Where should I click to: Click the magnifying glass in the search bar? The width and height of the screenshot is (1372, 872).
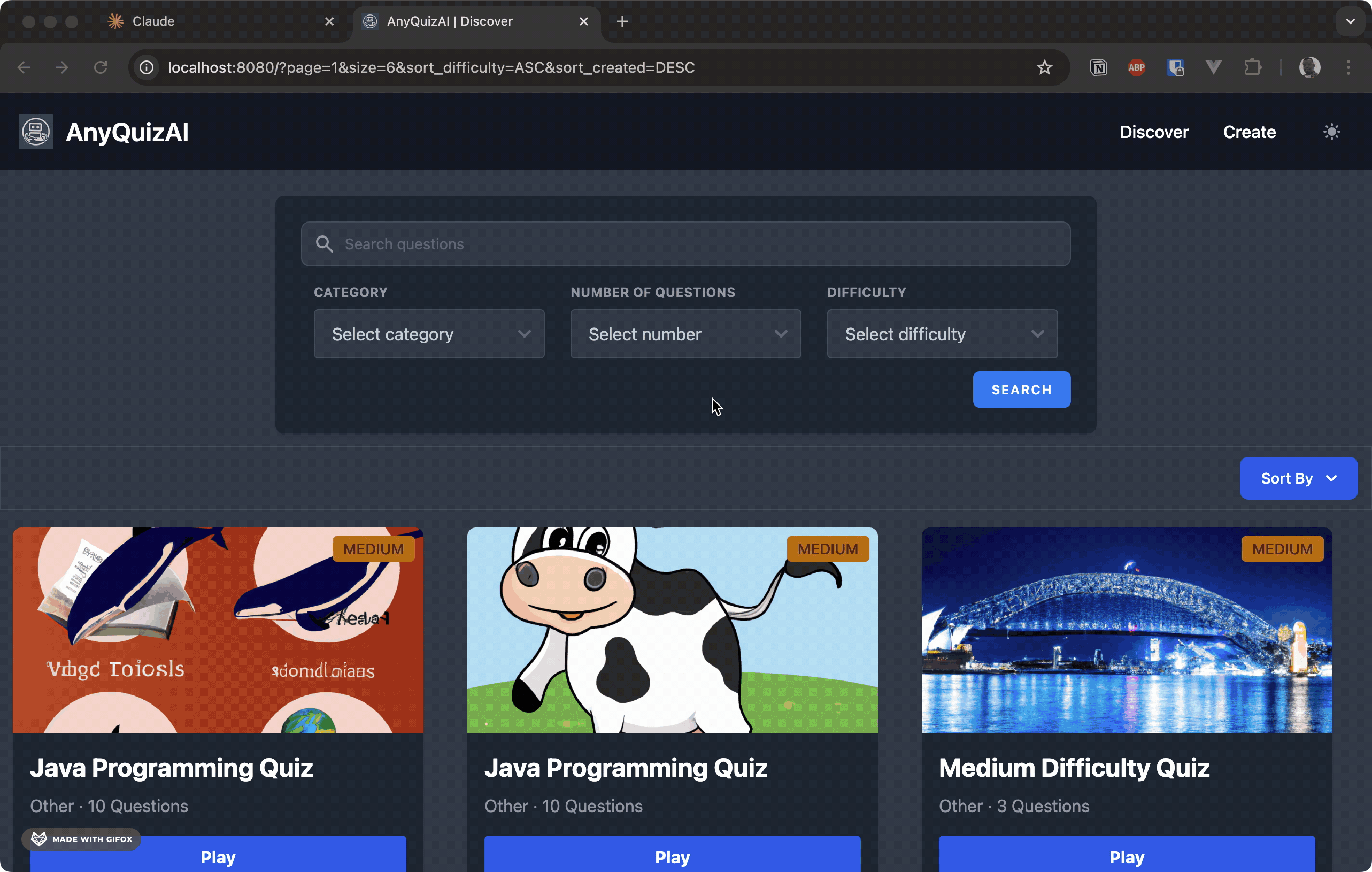click(x=324, y=244)
